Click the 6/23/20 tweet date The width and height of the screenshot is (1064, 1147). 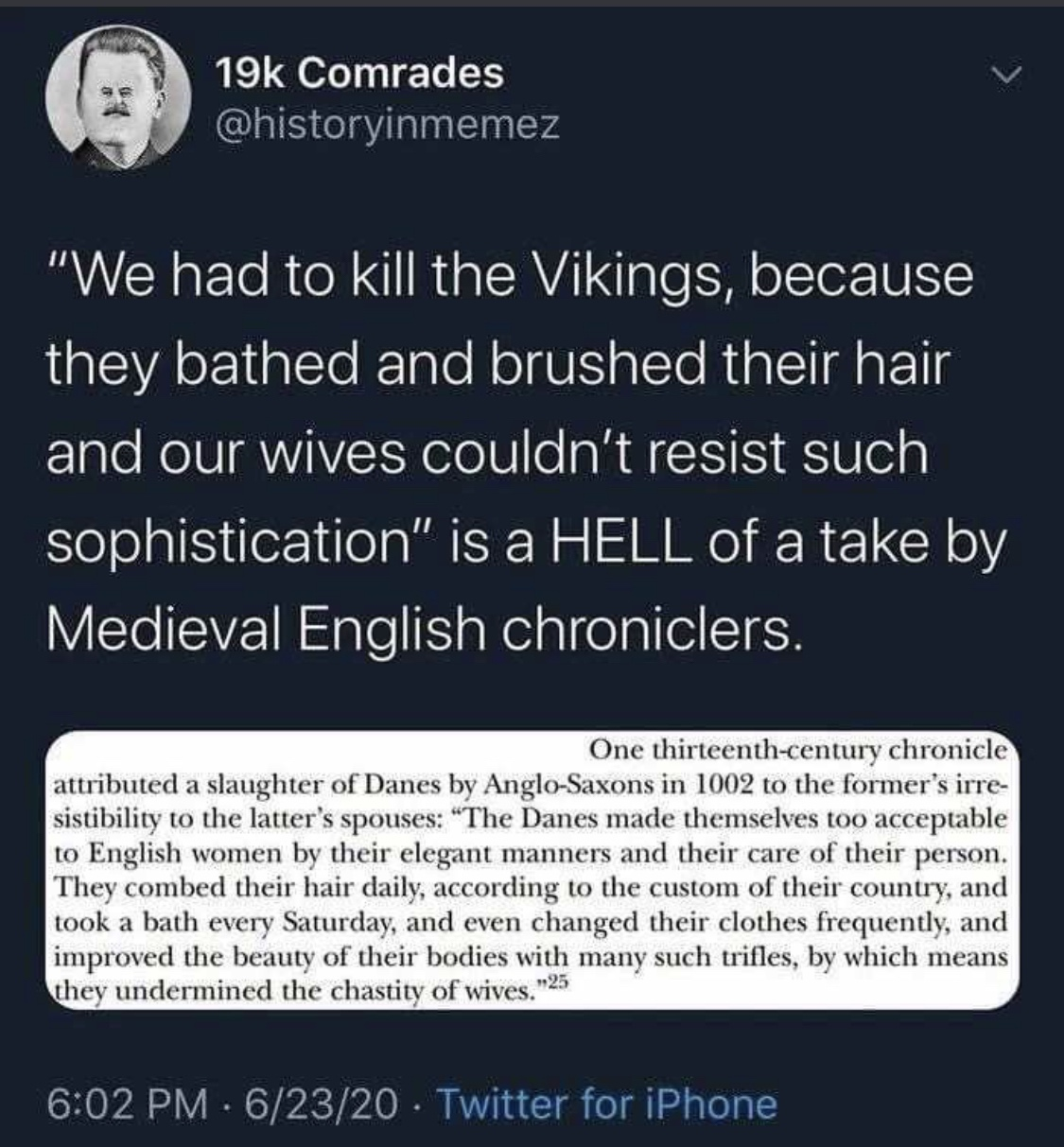tap(322, 1104)
